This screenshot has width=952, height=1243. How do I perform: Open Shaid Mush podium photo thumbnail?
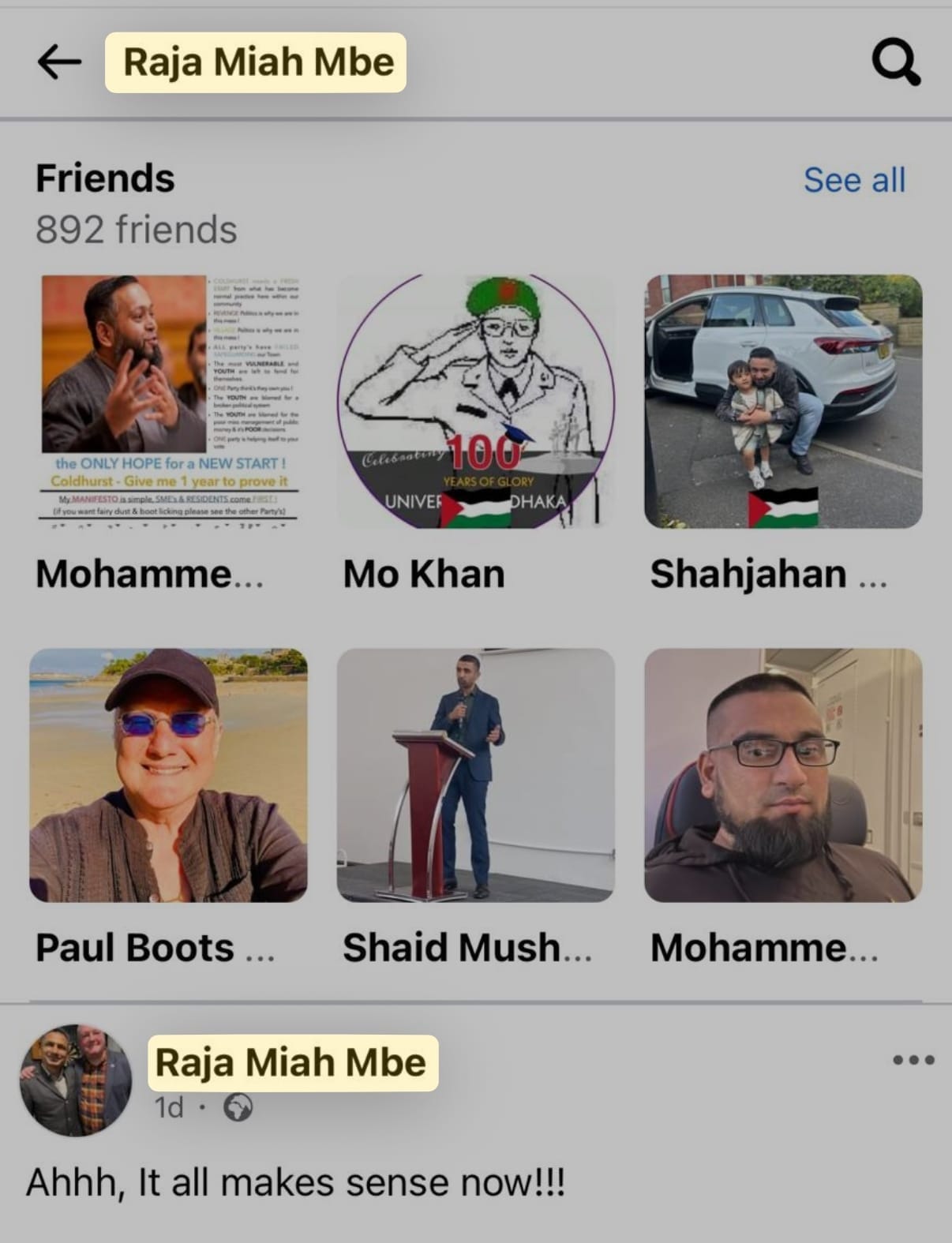click(x=475, y=775)
